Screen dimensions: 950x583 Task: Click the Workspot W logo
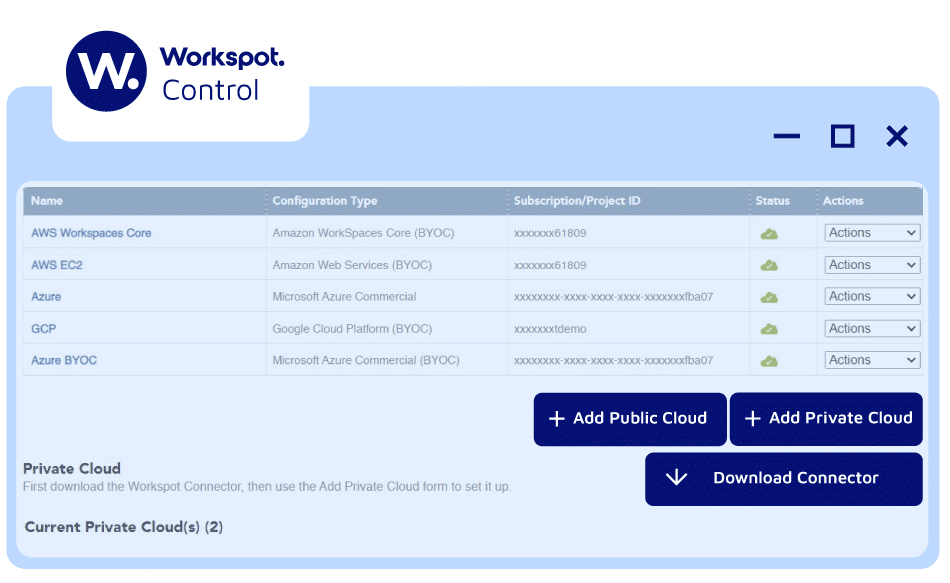[x=106, y=72]
